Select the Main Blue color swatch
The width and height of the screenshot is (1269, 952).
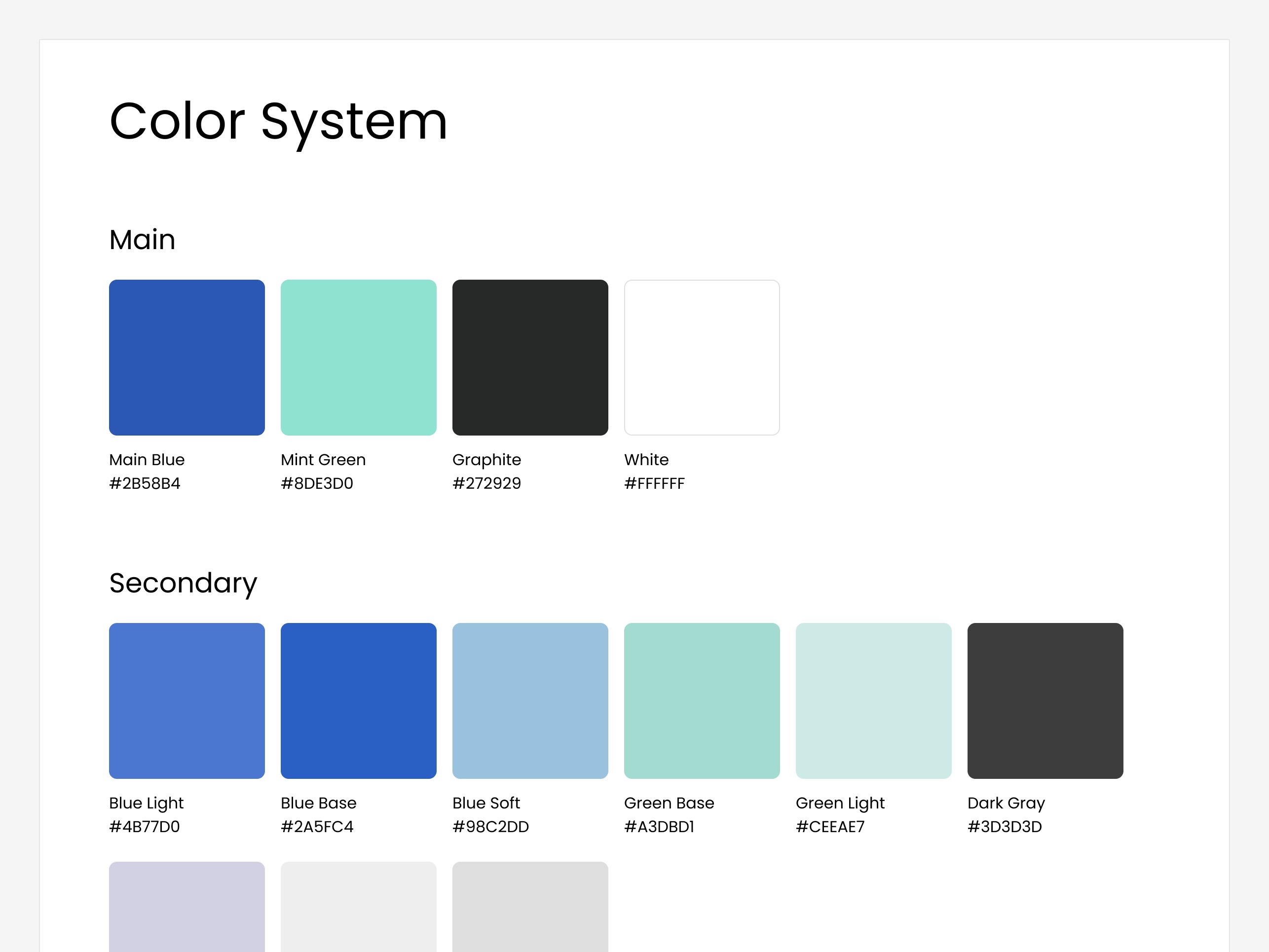point(187,357)
